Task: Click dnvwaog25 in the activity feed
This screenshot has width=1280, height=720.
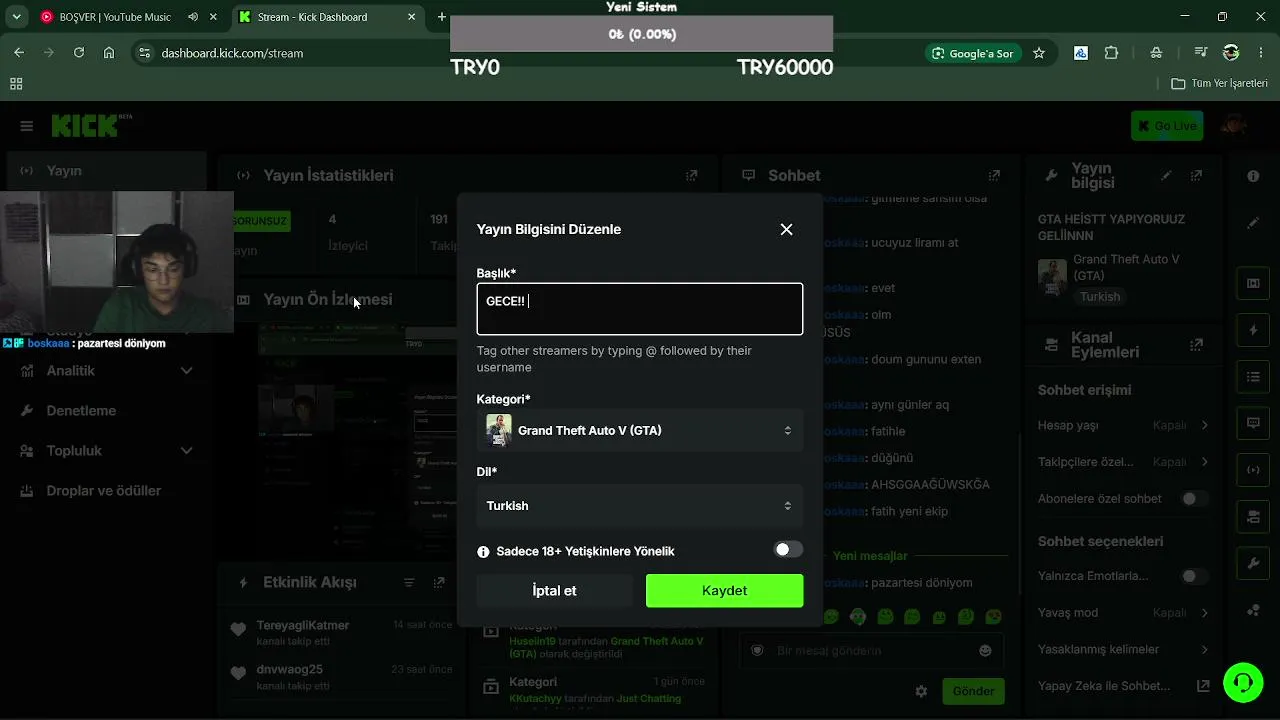Action: pos(290,670)
